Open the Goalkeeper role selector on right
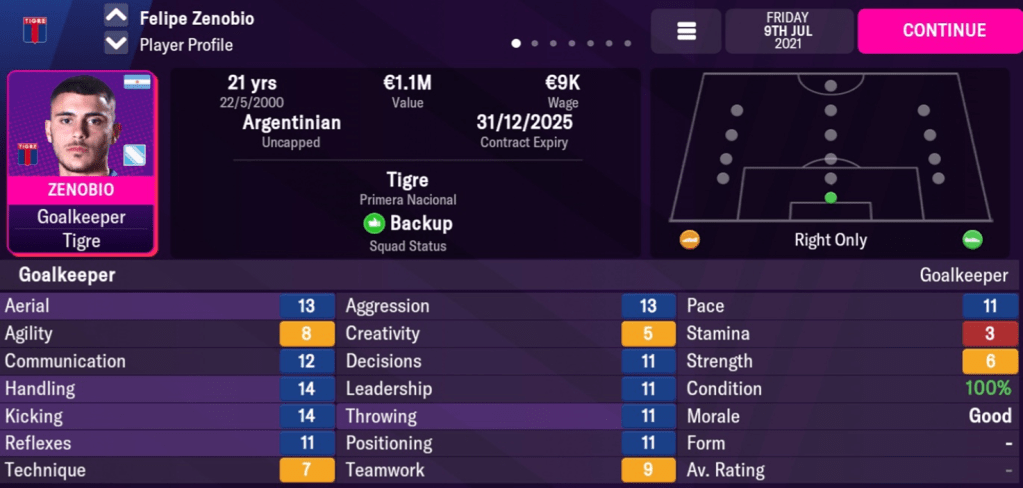 963,275
